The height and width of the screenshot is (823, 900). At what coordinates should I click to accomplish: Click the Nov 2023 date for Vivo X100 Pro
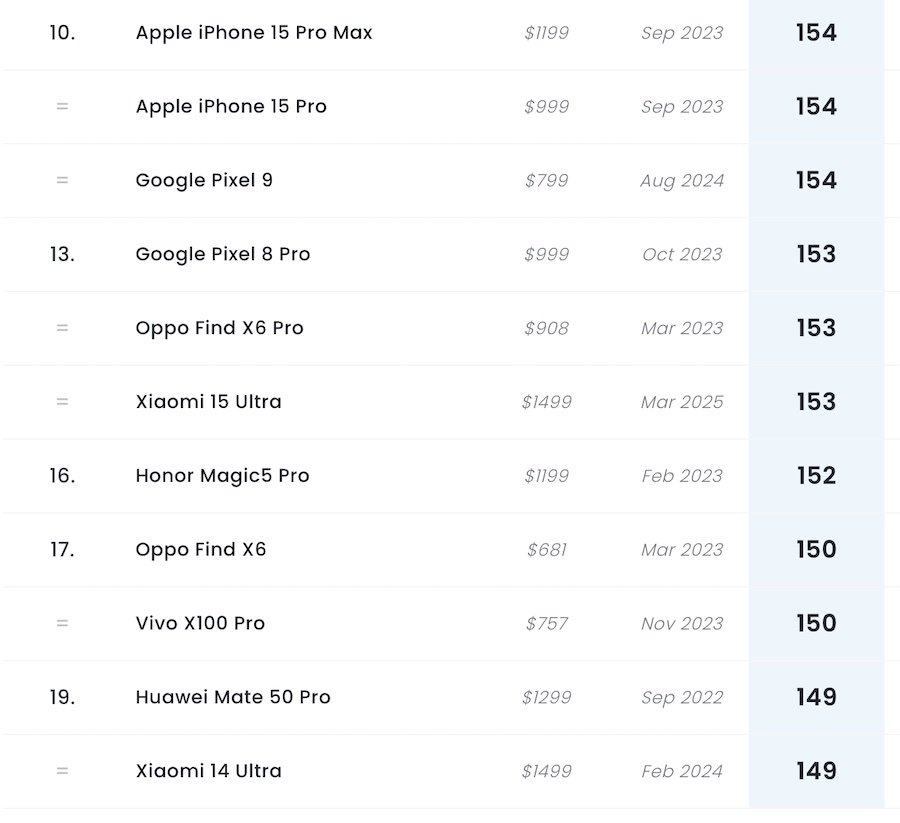(x=682, y=624)
